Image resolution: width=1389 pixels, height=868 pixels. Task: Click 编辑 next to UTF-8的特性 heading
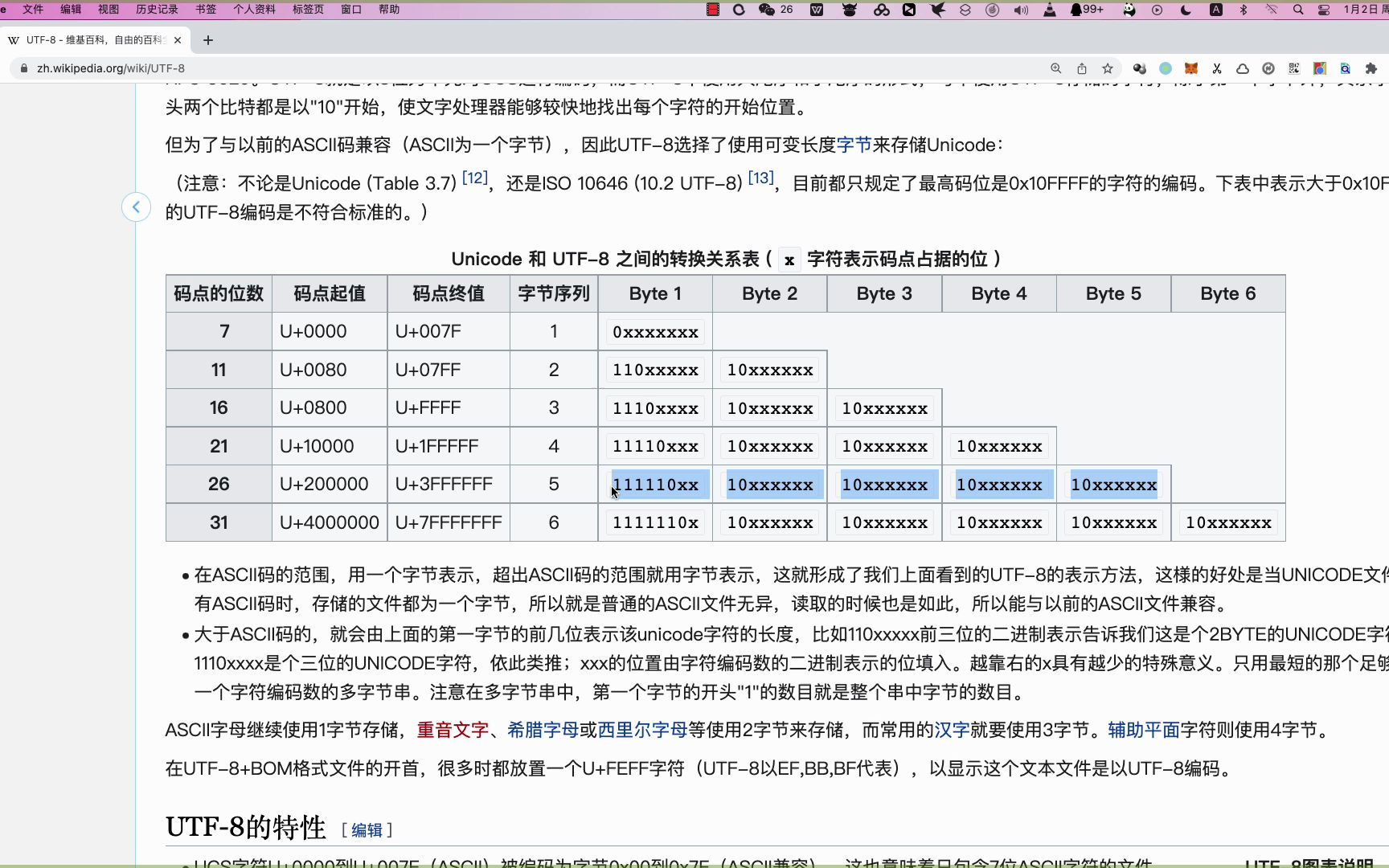[366, 829]
